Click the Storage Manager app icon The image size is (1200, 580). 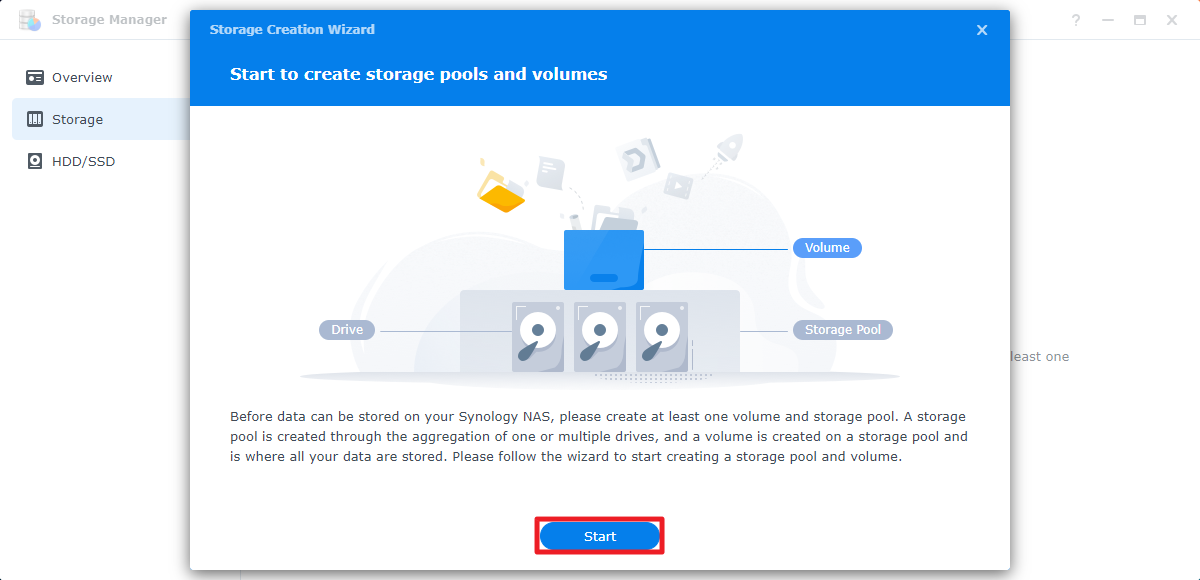coord(30,20)
